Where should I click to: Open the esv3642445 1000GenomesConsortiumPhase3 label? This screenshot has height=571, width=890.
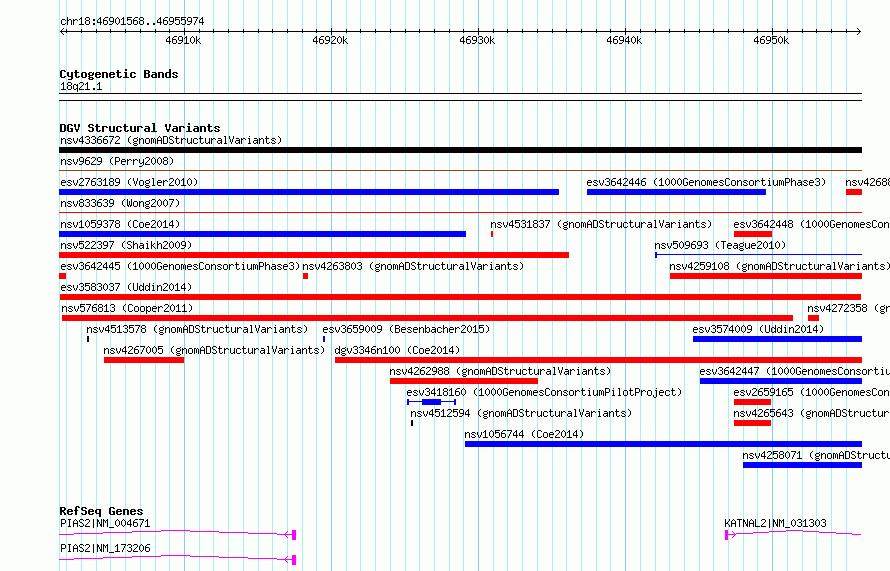[x=180, y=266]
